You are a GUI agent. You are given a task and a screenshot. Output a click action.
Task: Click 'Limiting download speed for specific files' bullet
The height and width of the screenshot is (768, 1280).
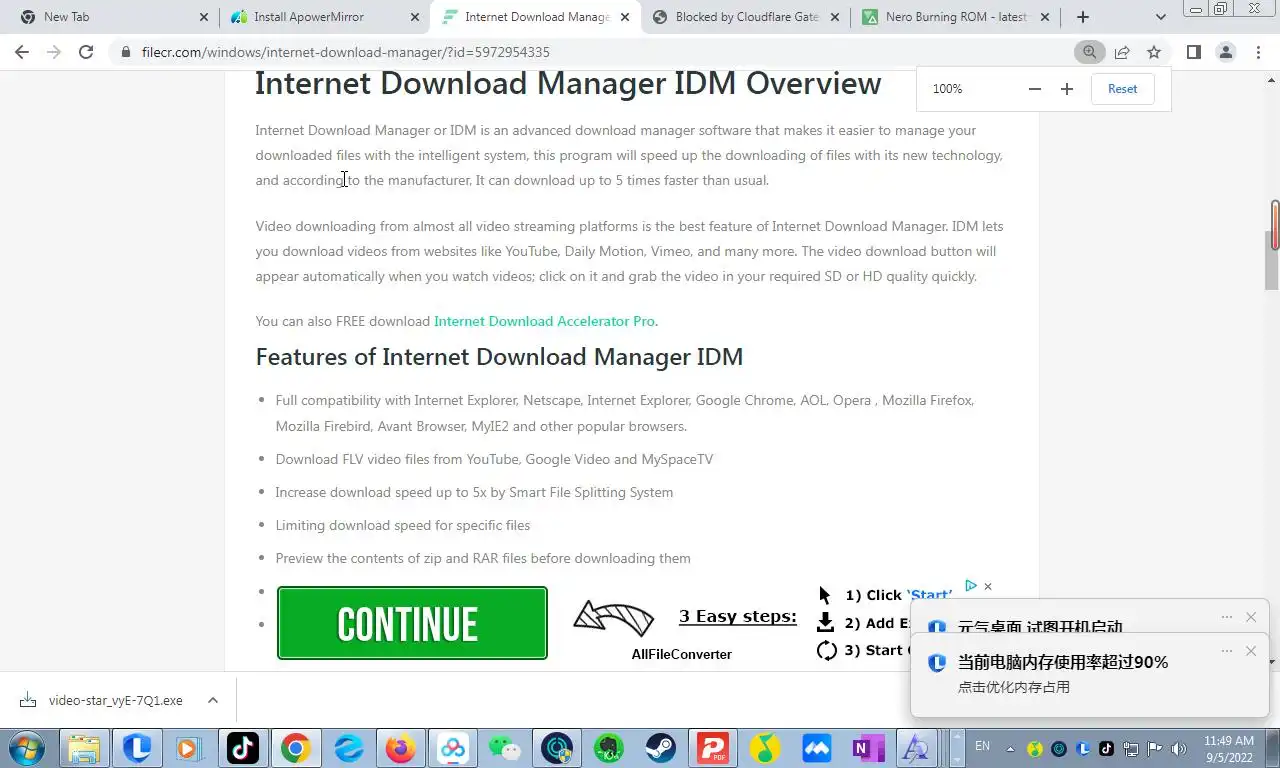point(403,525)
